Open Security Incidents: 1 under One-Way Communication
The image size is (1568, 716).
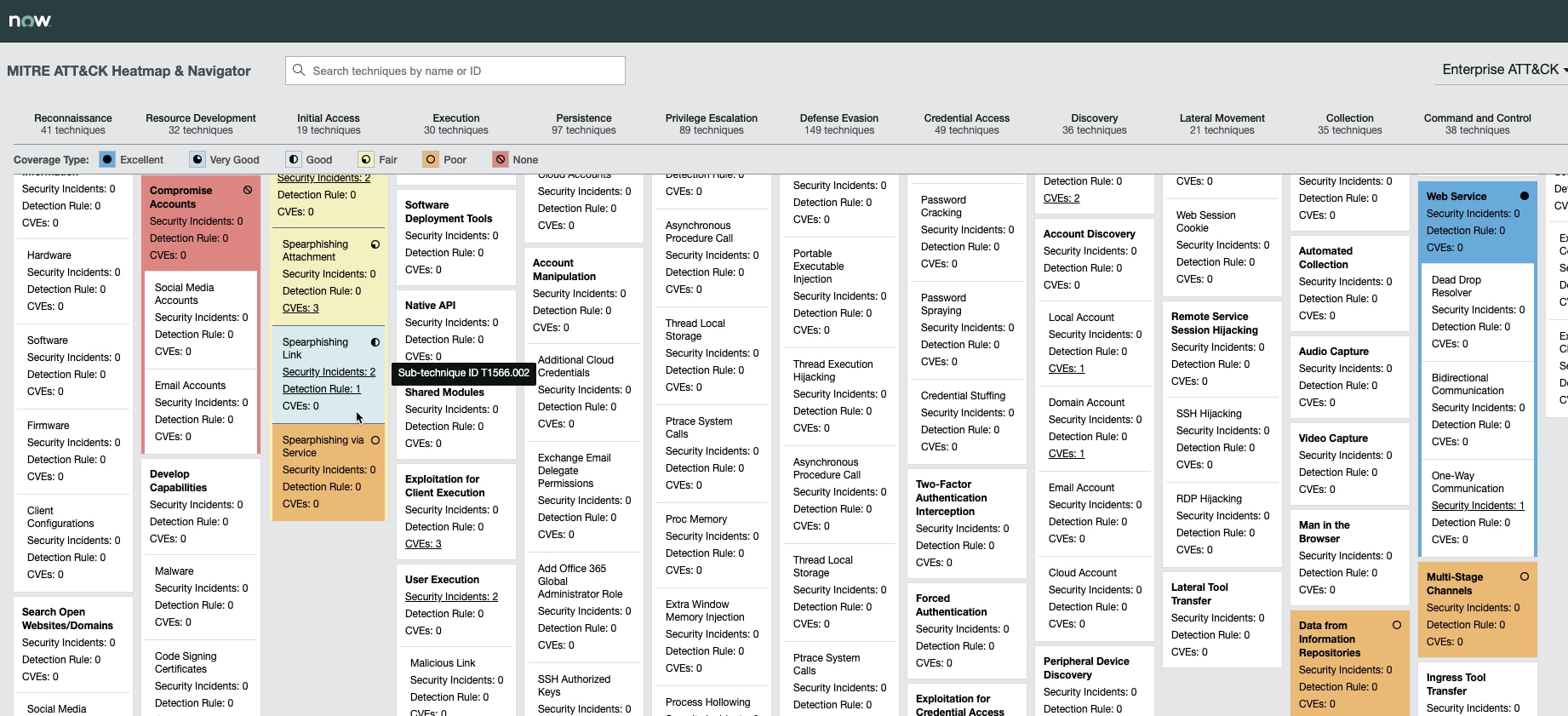coord(1478,506)
